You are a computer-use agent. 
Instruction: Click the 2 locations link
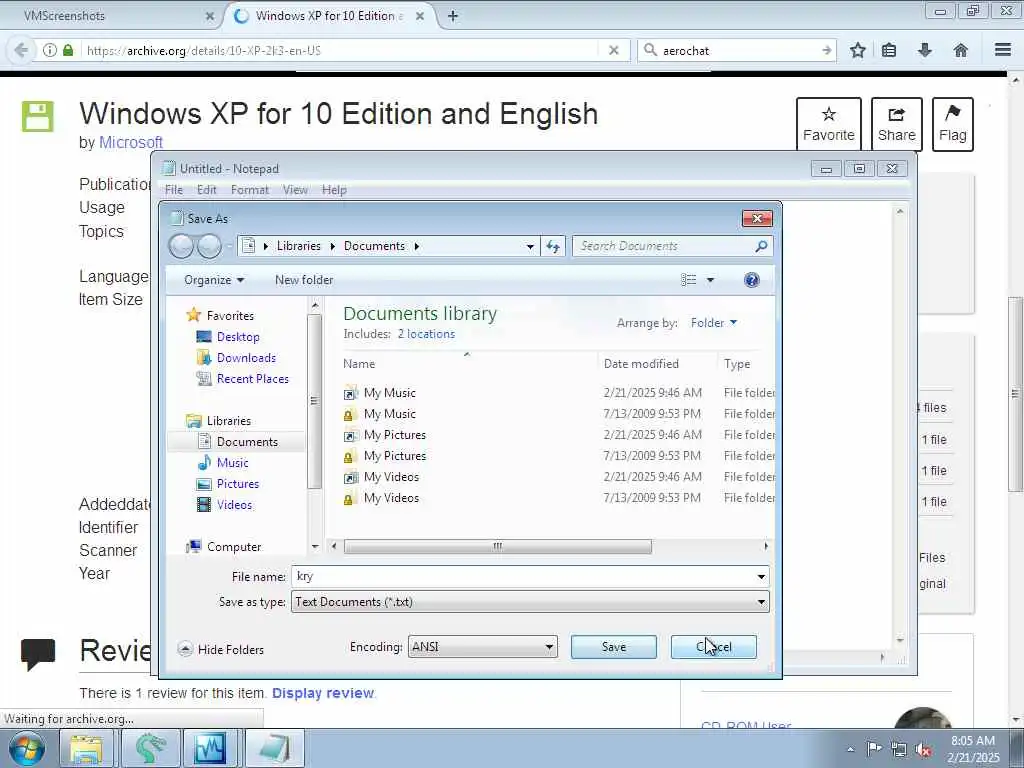point(426,334)
